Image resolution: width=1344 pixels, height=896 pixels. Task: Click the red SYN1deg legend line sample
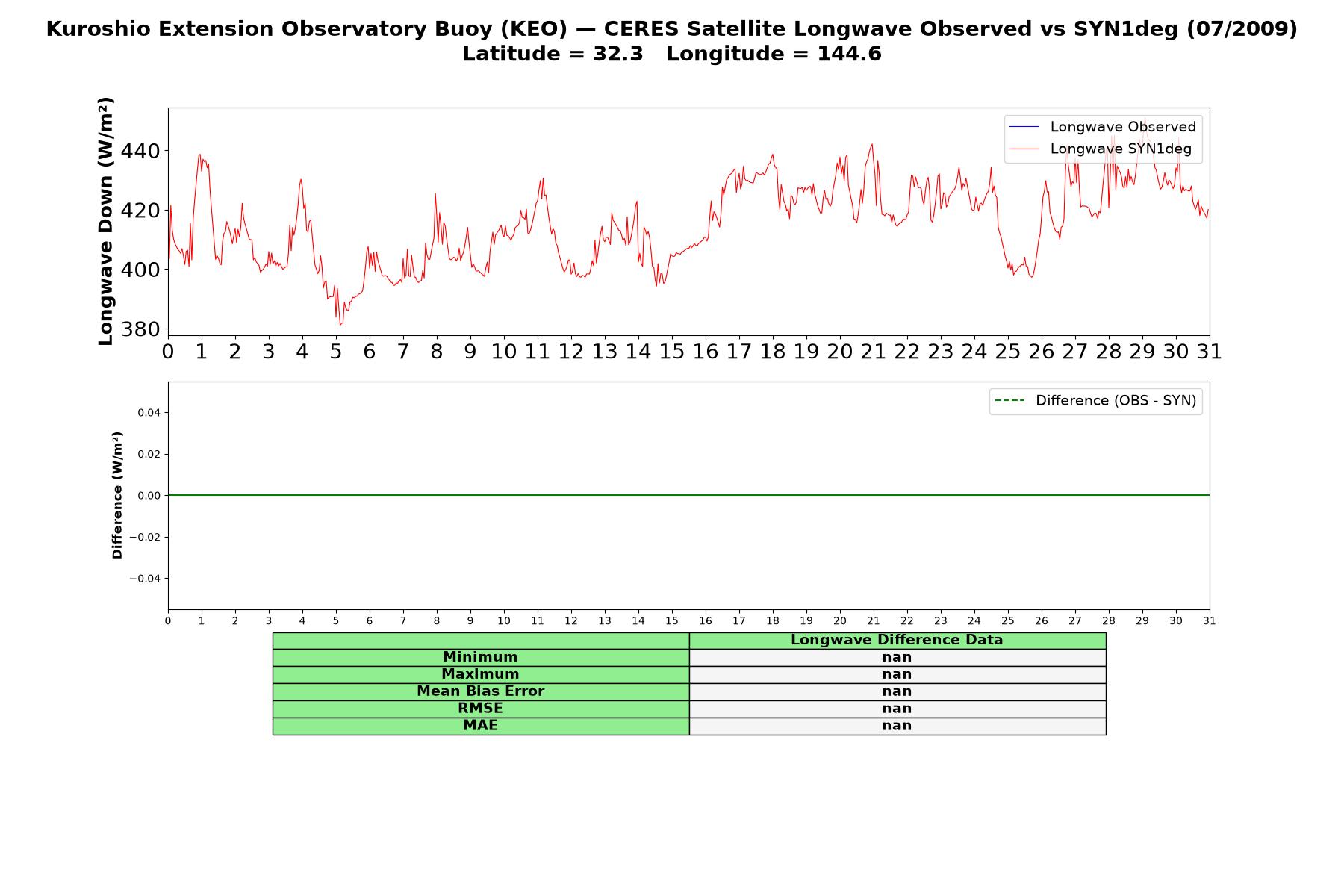click(1024, 149)
